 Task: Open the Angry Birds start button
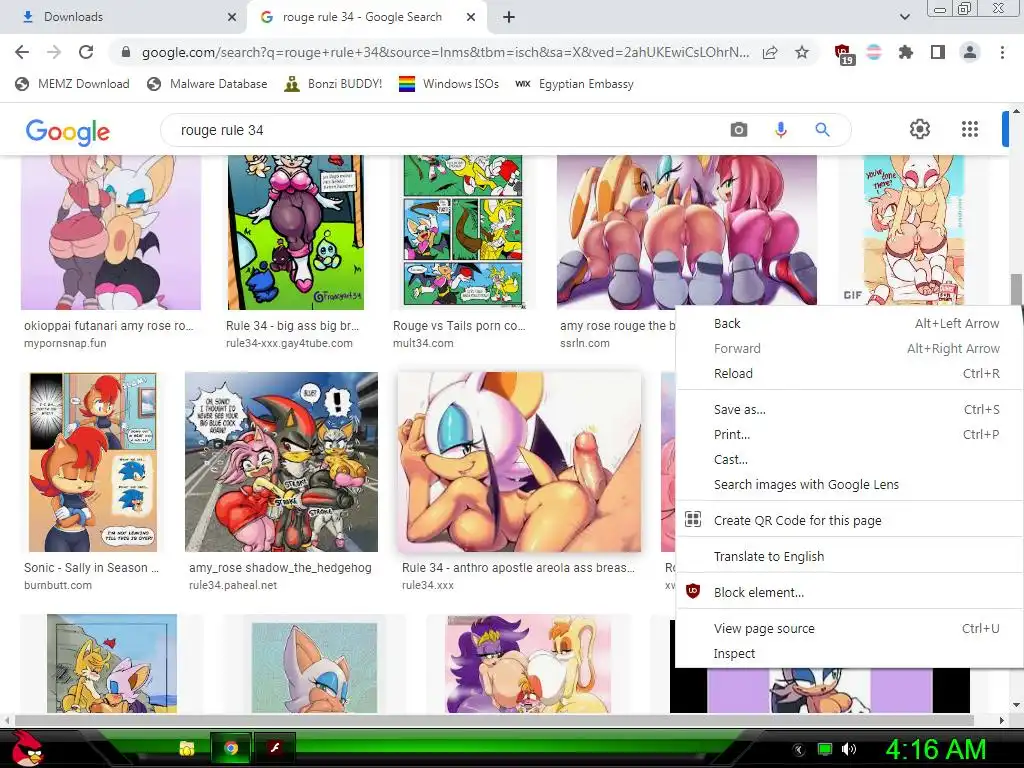(26, 748)
